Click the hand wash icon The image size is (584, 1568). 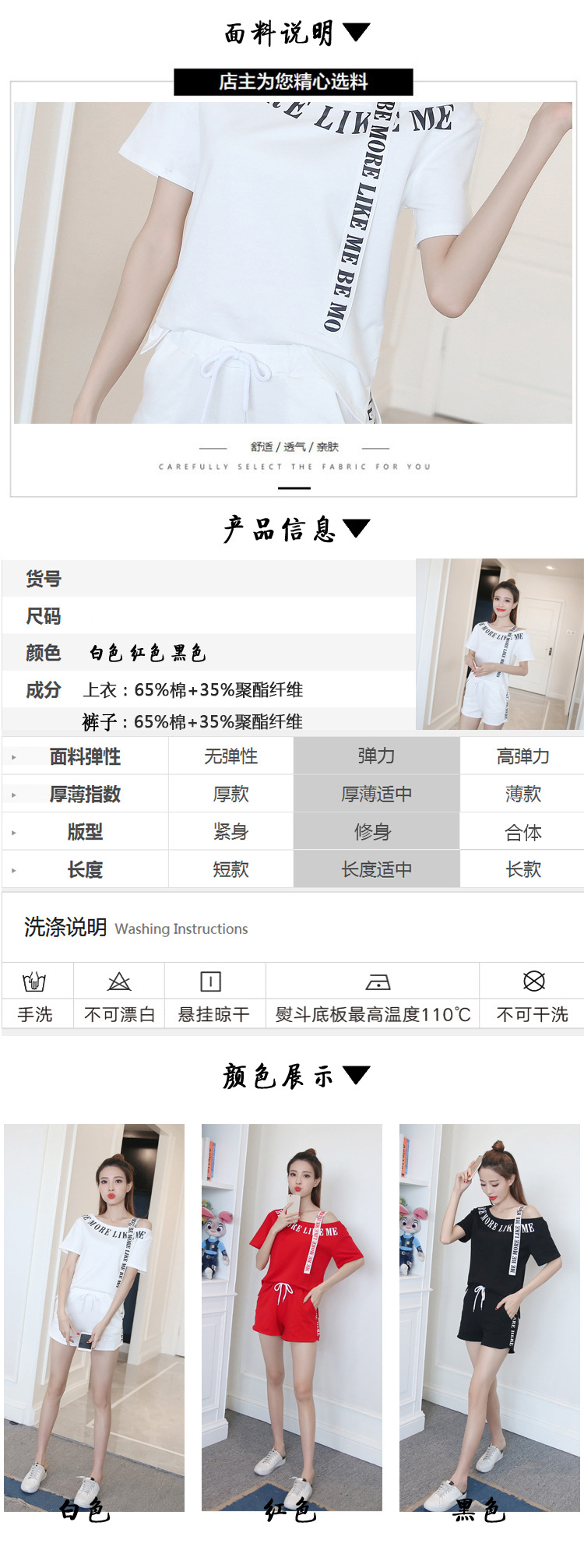[34, 981]
